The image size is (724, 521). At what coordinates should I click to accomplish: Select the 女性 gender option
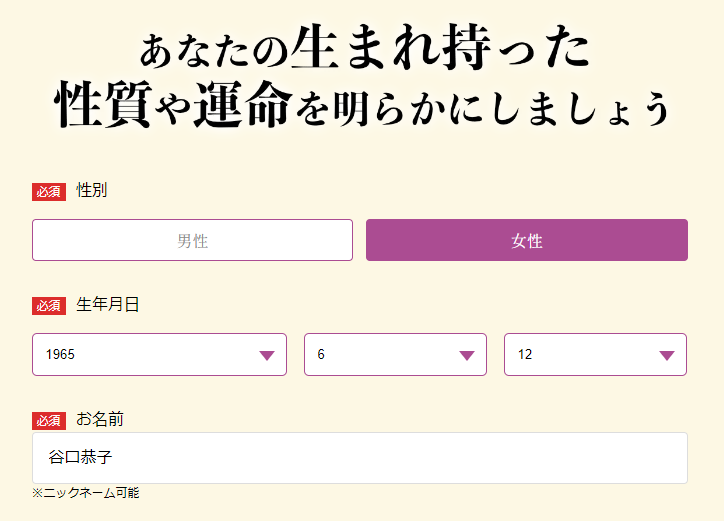(x=526, y=240)
